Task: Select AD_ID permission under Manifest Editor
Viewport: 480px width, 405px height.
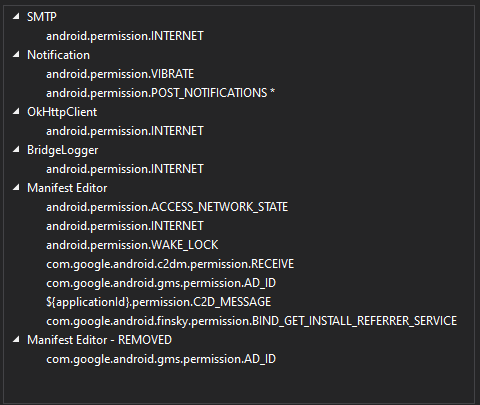Action: pyautogui.click(x=161, y=283)
